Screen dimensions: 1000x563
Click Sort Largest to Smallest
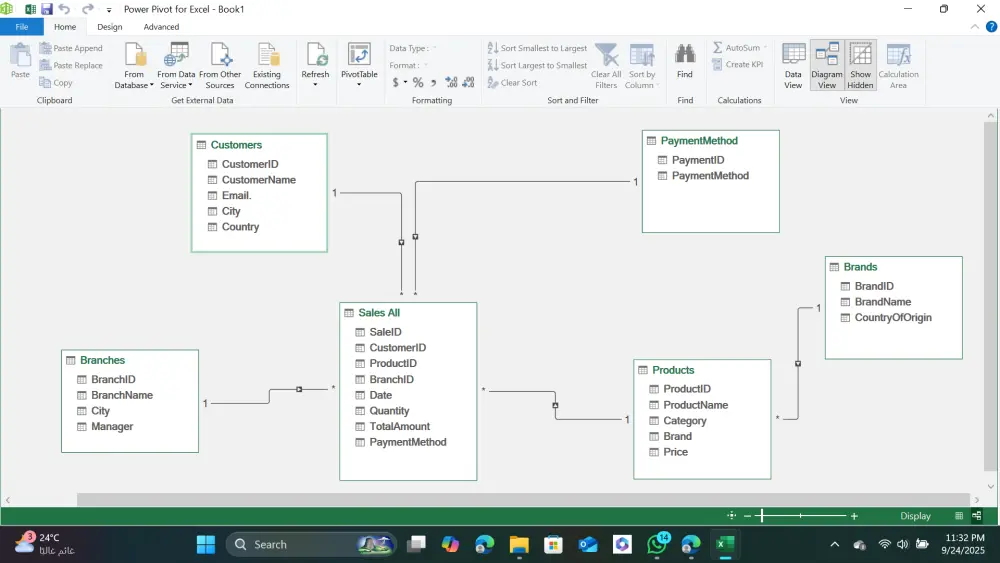(537, 65)
